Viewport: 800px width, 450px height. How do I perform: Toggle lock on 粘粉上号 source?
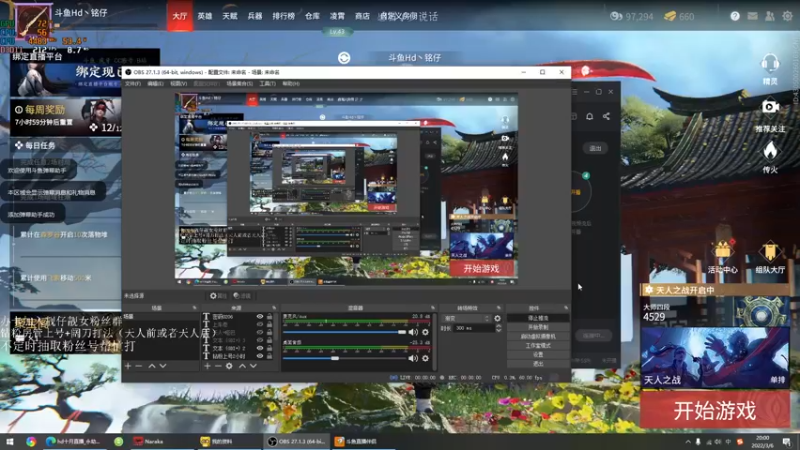point(269,356)
